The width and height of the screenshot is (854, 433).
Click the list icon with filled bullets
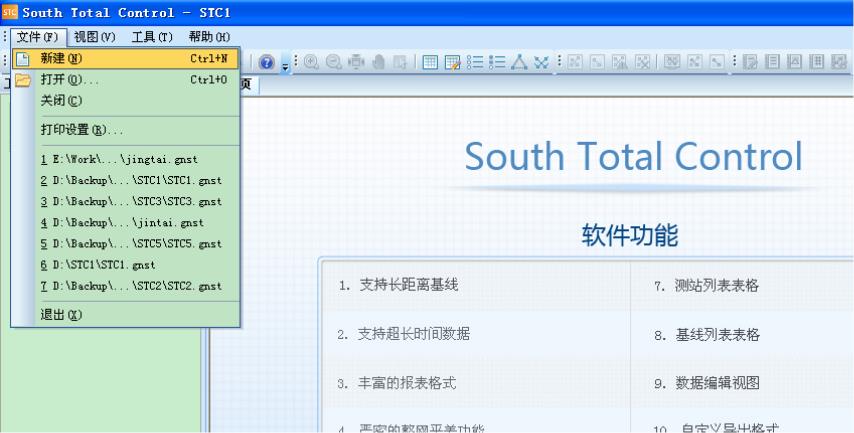[x=497, y=62]
